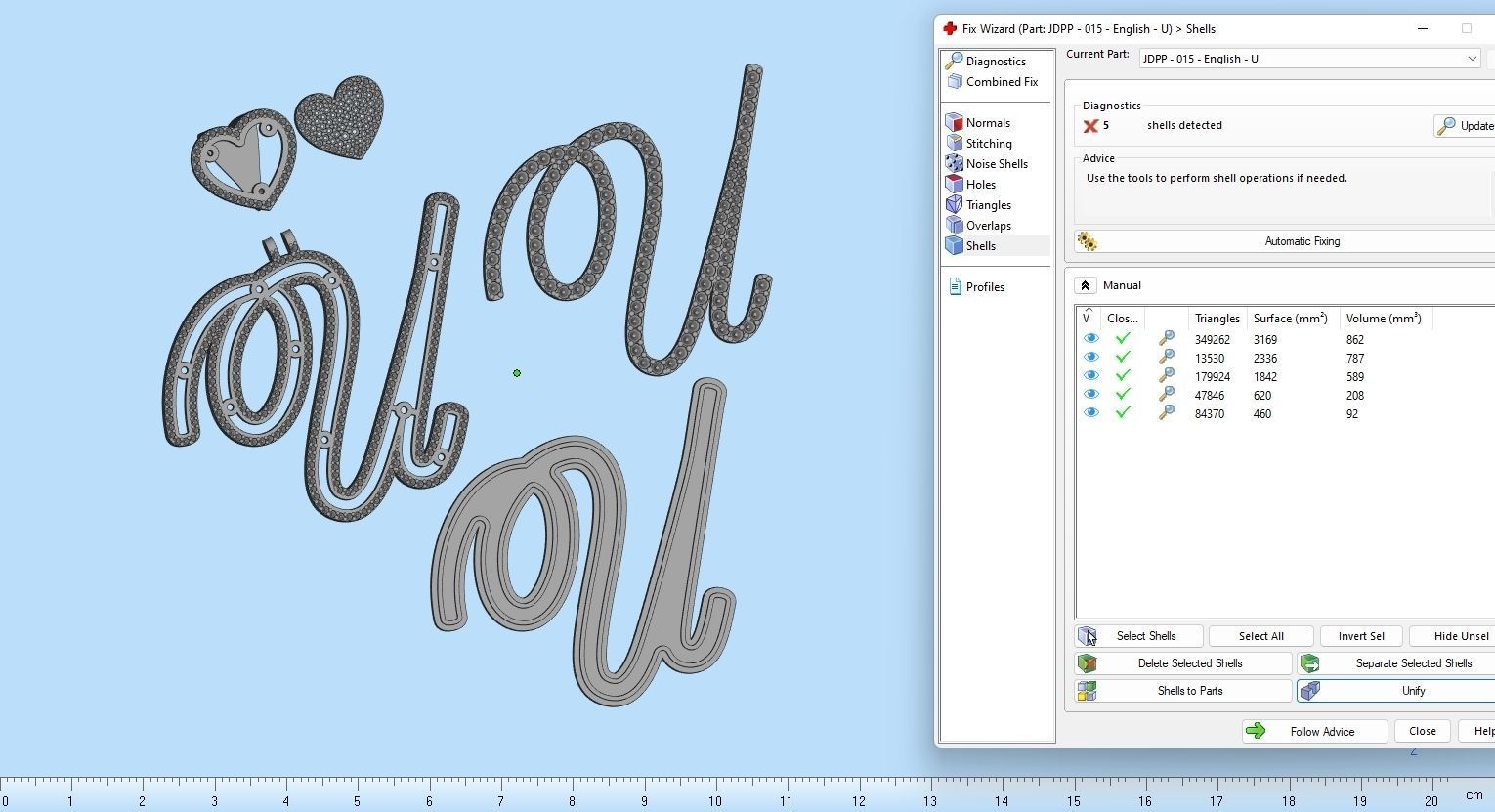The height and width of the screenshot is (812, 1495).
Task: Click the closed checkmark of the 92 volume shell
Action: pos(1123,413)
